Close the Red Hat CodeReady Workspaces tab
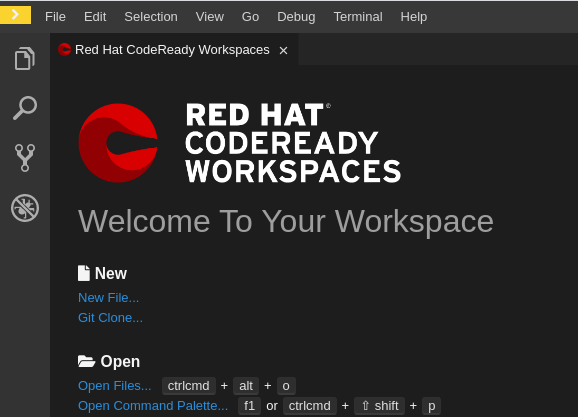 pos(283,51)
